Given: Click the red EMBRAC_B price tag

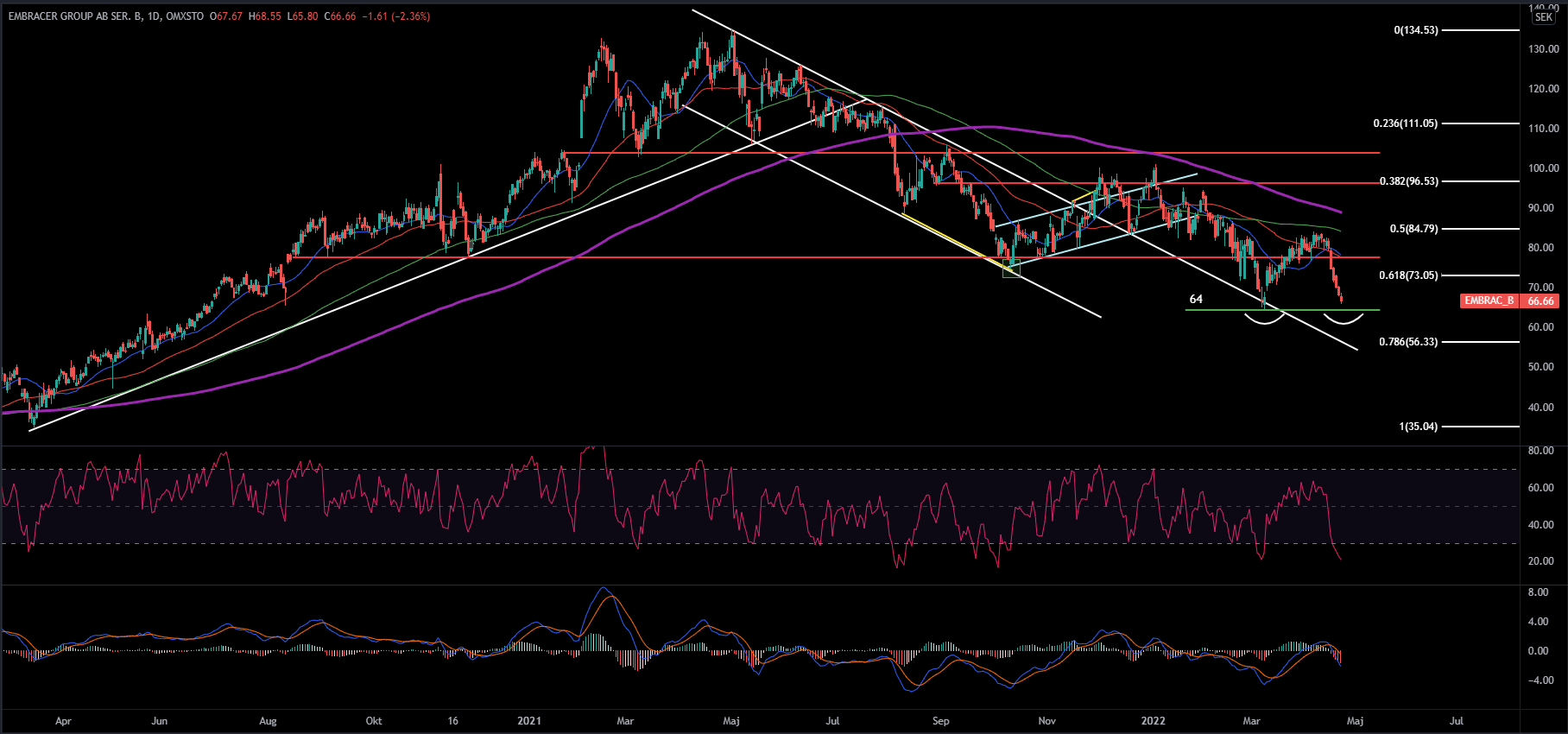Looking at the screenshot, I should tap(1489, 301).
